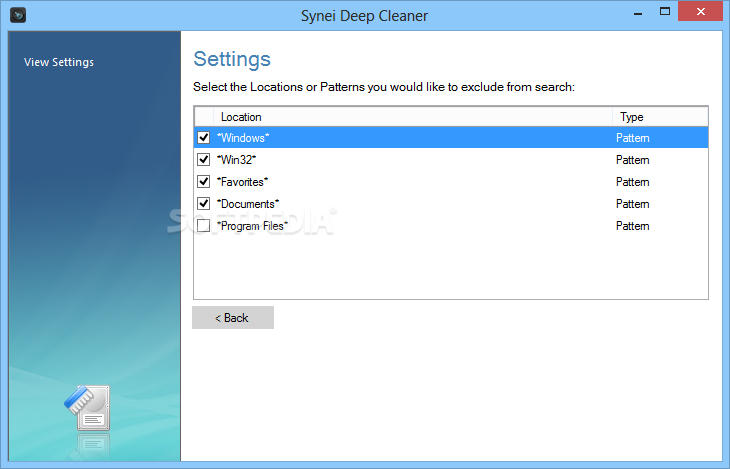Click the Pattern type cell for *Win32*
This screenshot has height=469, width=730.
tap(632, 160)
